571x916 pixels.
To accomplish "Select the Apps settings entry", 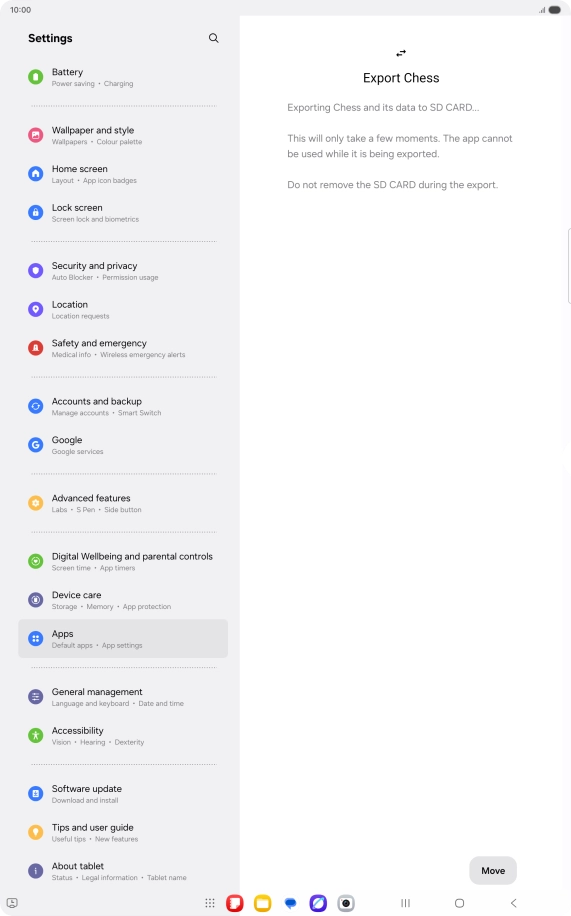I will [x=123, y=639].
